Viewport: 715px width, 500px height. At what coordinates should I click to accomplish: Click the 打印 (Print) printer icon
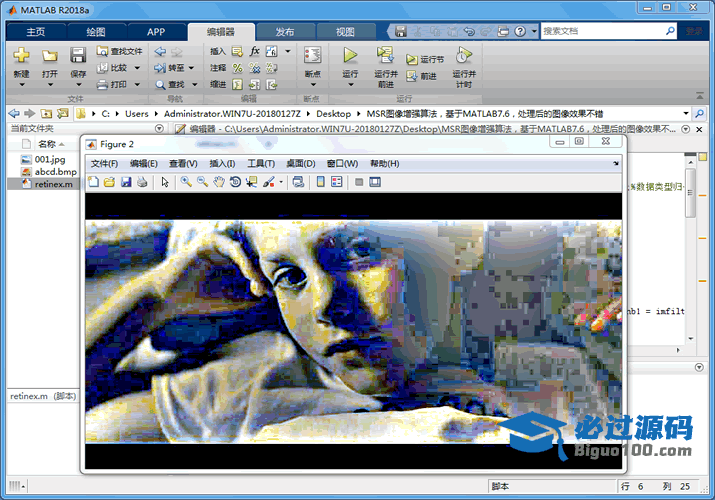102,84
